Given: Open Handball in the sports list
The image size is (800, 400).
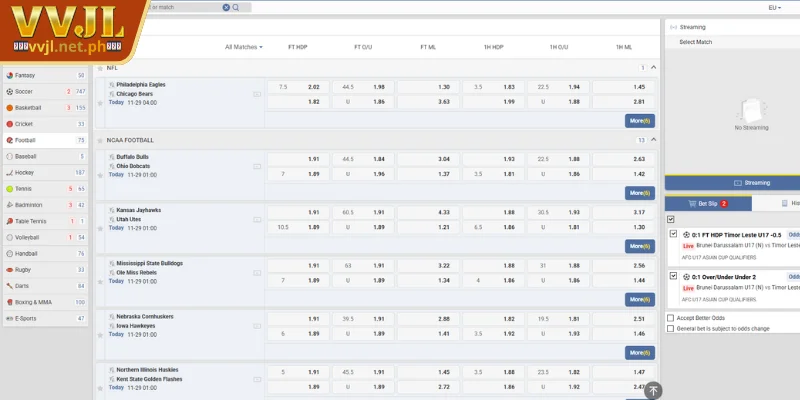Looking at the screenshot, I should (x=45, y=254).
